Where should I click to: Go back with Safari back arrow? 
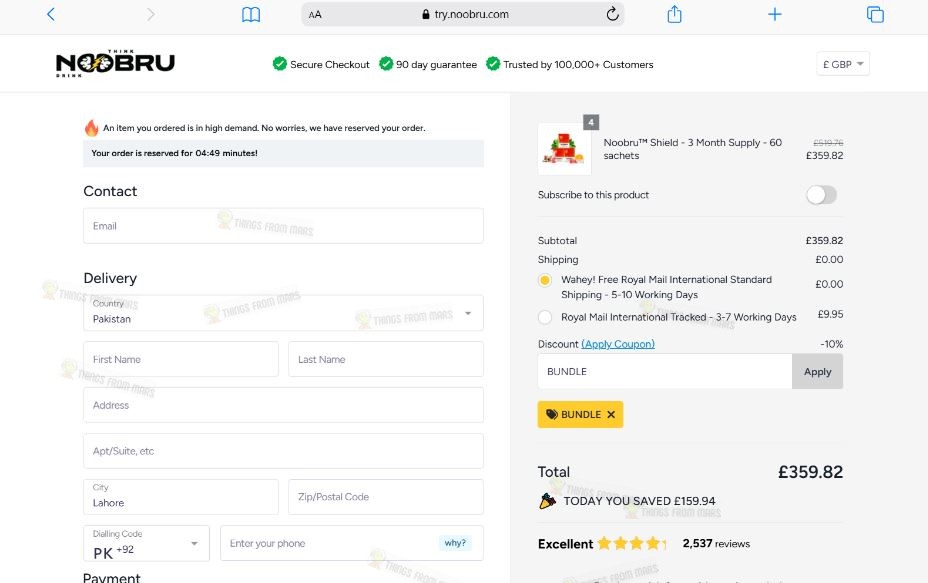pos(51,14)
